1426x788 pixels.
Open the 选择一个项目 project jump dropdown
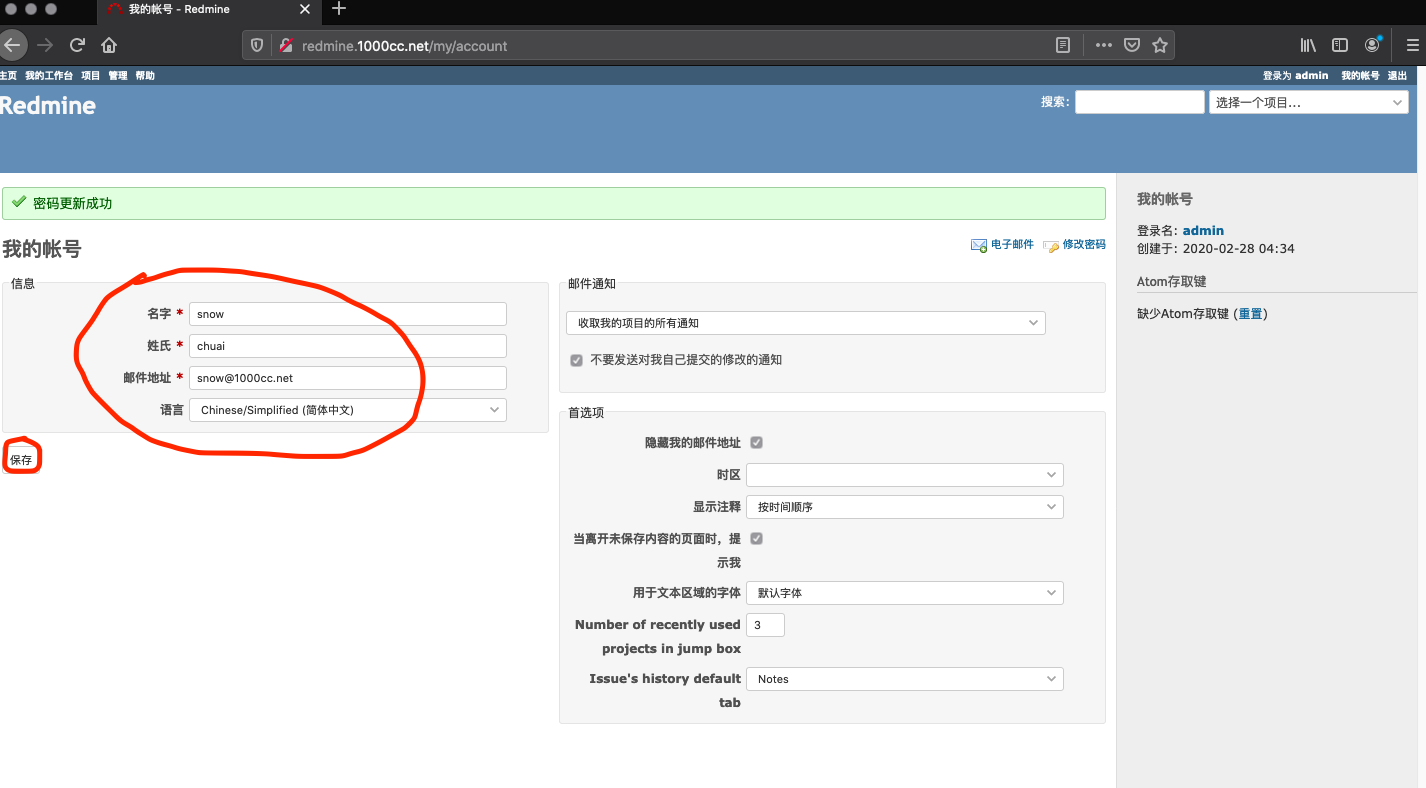click(x=1309, y=102)
